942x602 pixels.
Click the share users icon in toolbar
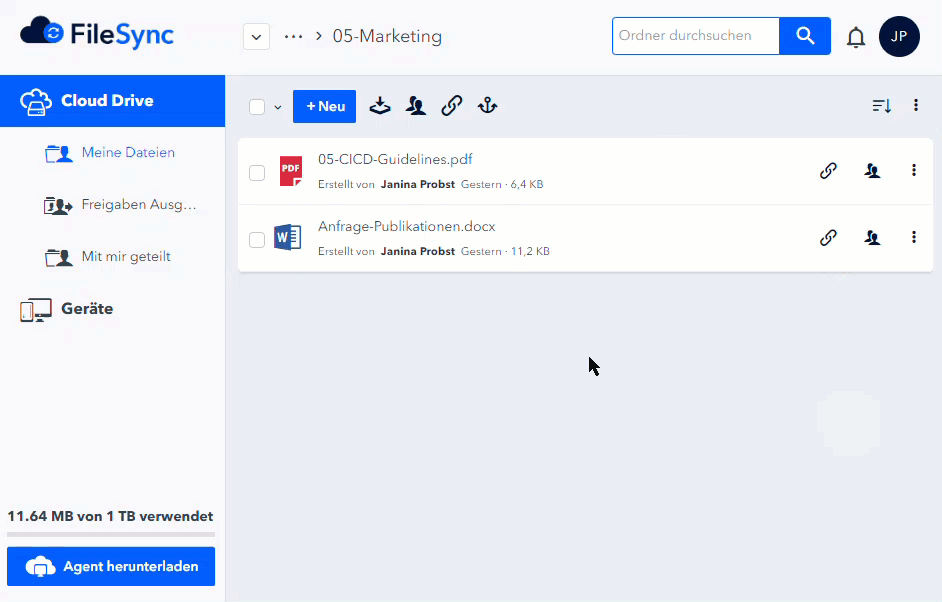416,106
